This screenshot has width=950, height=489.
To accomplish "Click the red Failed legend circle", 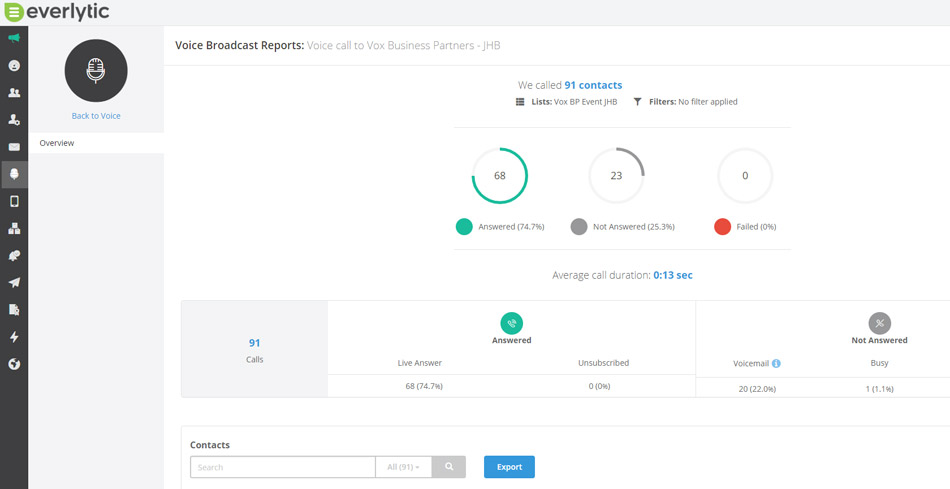I will point(722,227).
